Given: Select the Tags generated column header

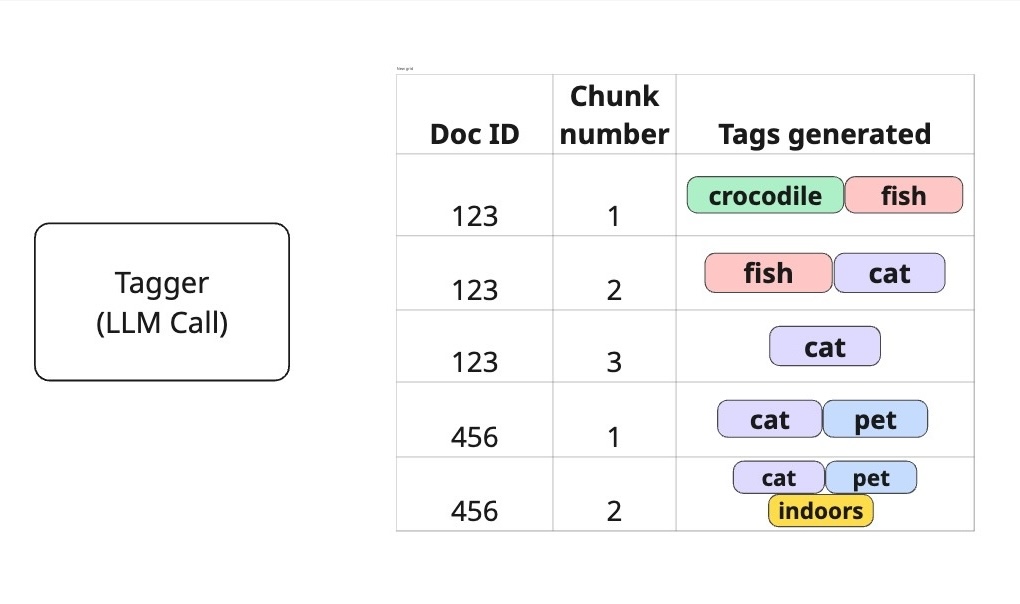Looking at the screenshot, I should coord(824,134).
